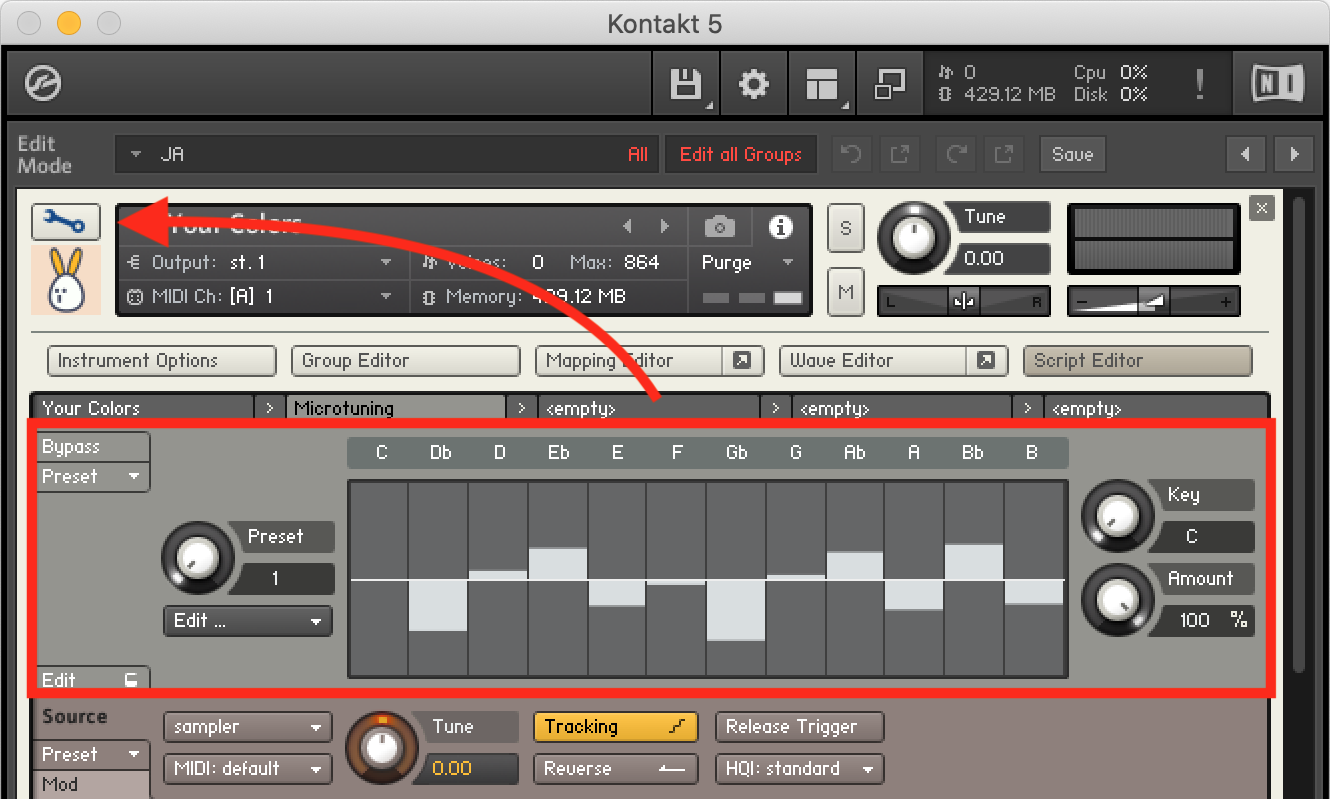Click the info 'i' icon
The height and width of the screenshot is (799, 1330).
(x=780, y=227)
